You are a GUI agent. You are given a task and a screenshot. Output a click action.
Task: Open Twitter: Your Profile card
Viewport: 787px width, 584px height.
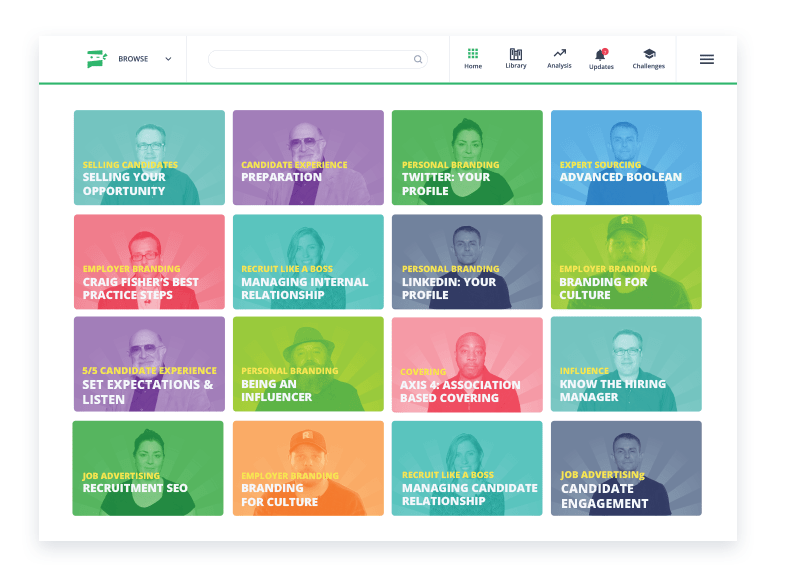coord(467,158)
